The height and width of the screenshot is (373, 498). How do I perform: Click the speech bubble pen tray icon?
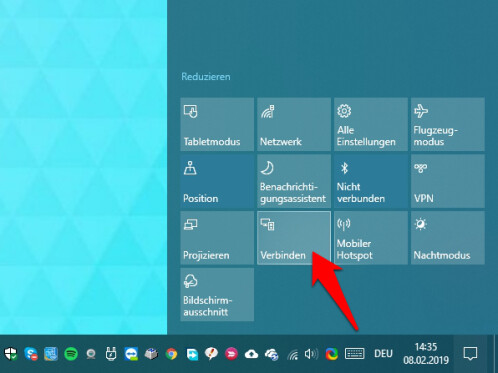211,354
